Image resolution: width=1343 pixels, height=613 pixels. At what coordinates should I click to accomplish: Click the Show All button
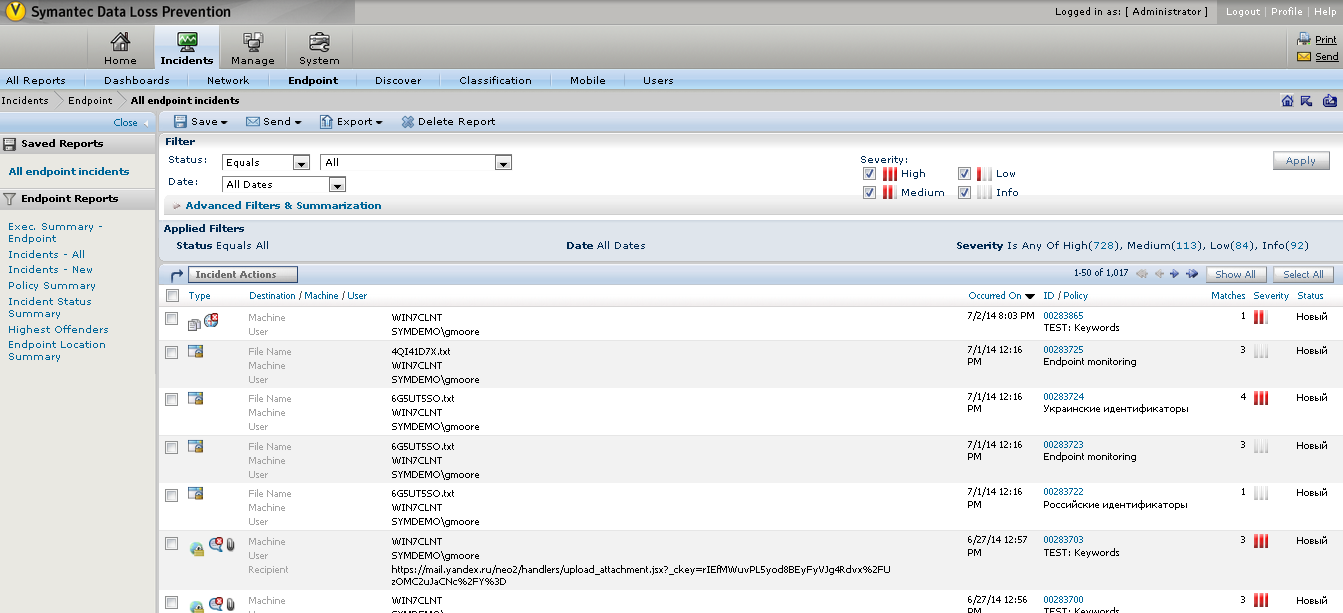click(x=1236, y=274)
